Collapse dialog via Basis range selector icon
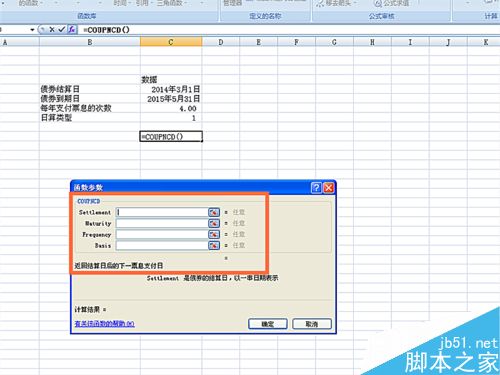The image size is (500, 375). pyautogui.click(x=214, y=245)
